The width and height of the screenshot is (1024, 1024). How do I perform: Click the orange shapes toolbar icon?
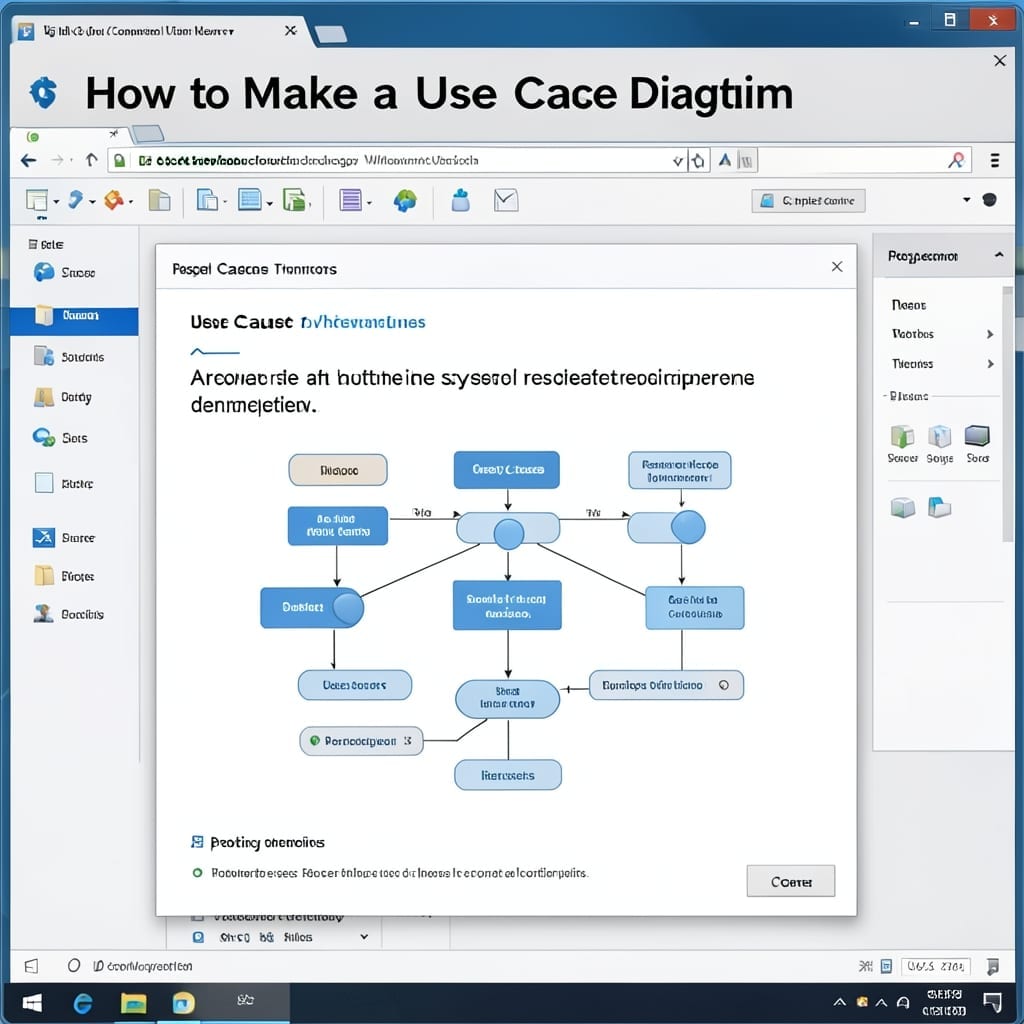point(114,200)
